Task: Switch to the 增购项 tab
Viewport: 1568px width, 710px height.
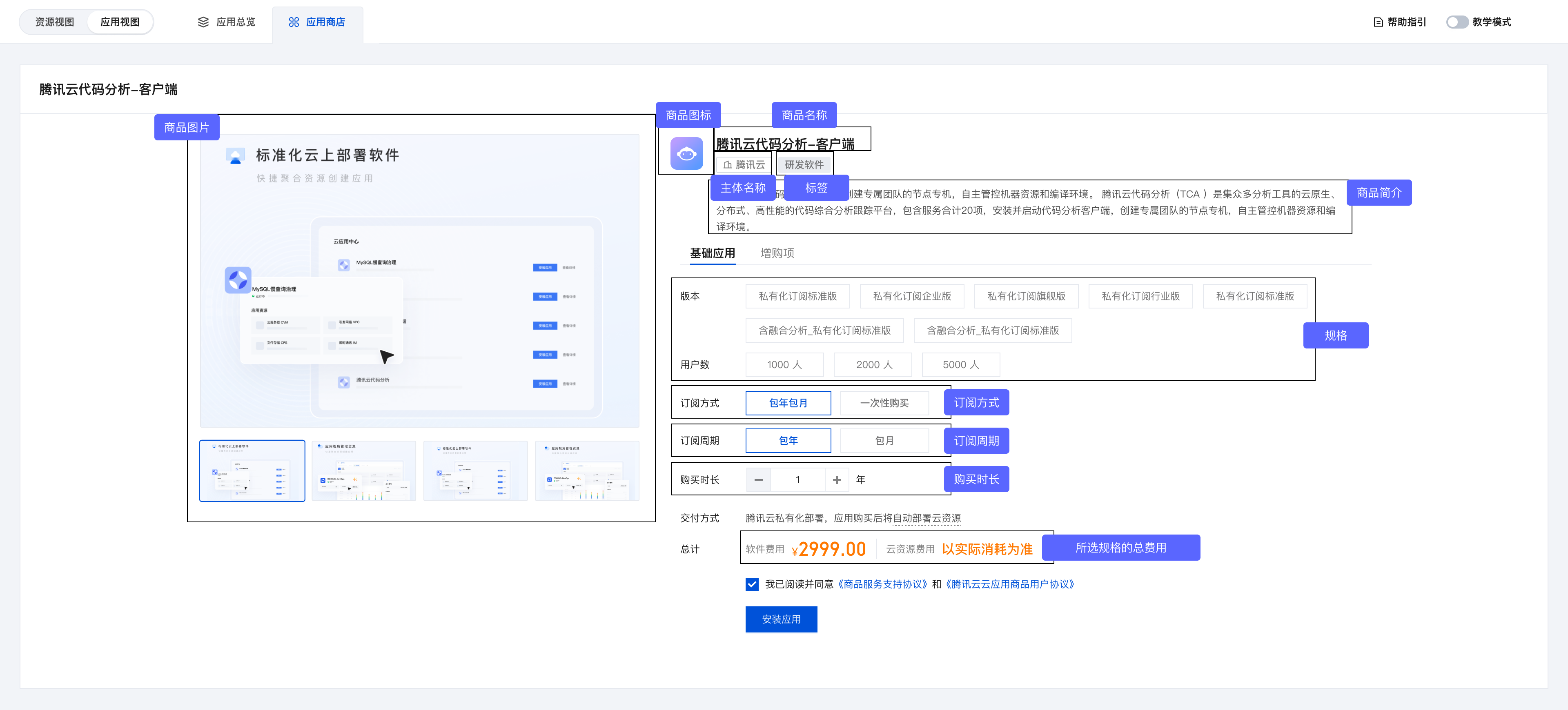Action: (777, 253)
